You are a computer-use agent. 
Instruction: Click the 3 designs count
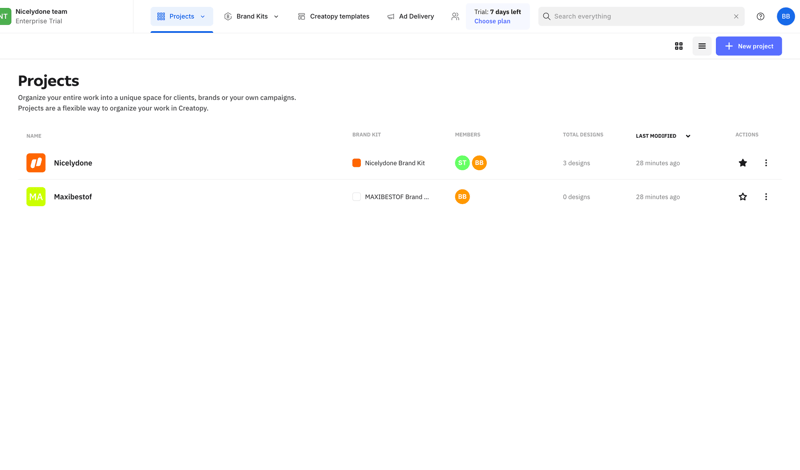pyautogui.click(x=576, y=163)
